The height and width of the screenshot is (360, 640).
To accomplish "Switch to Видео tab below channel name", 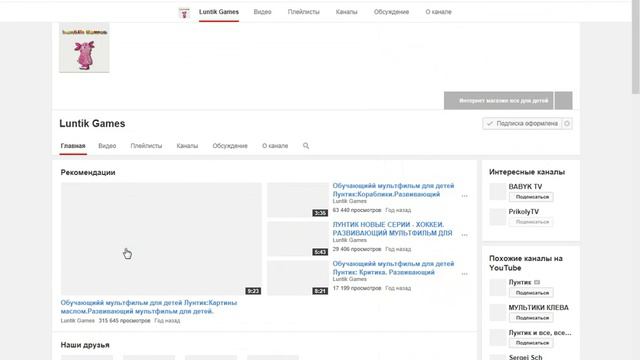I will (107, 146).
